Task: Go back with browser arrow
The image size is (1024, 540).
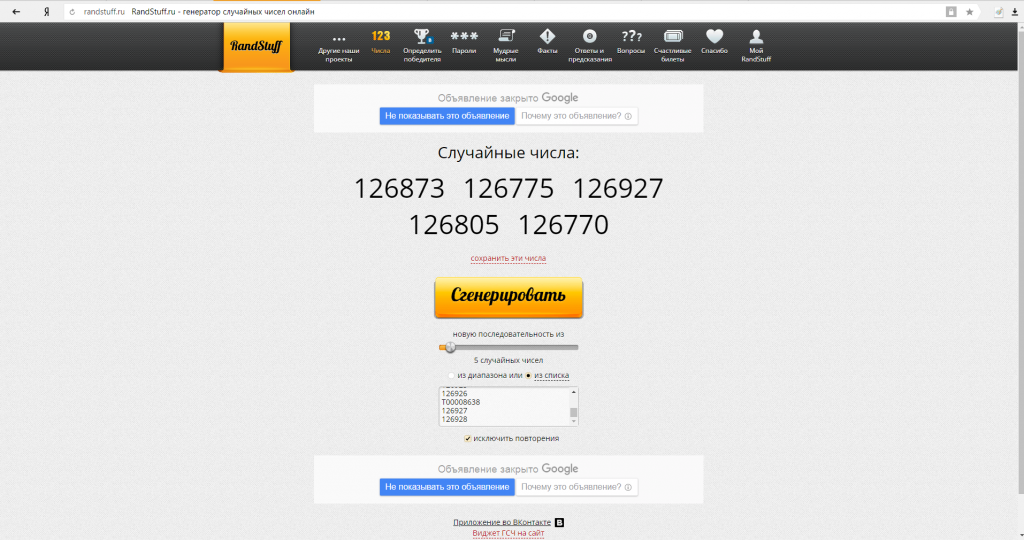Action: 16,12
